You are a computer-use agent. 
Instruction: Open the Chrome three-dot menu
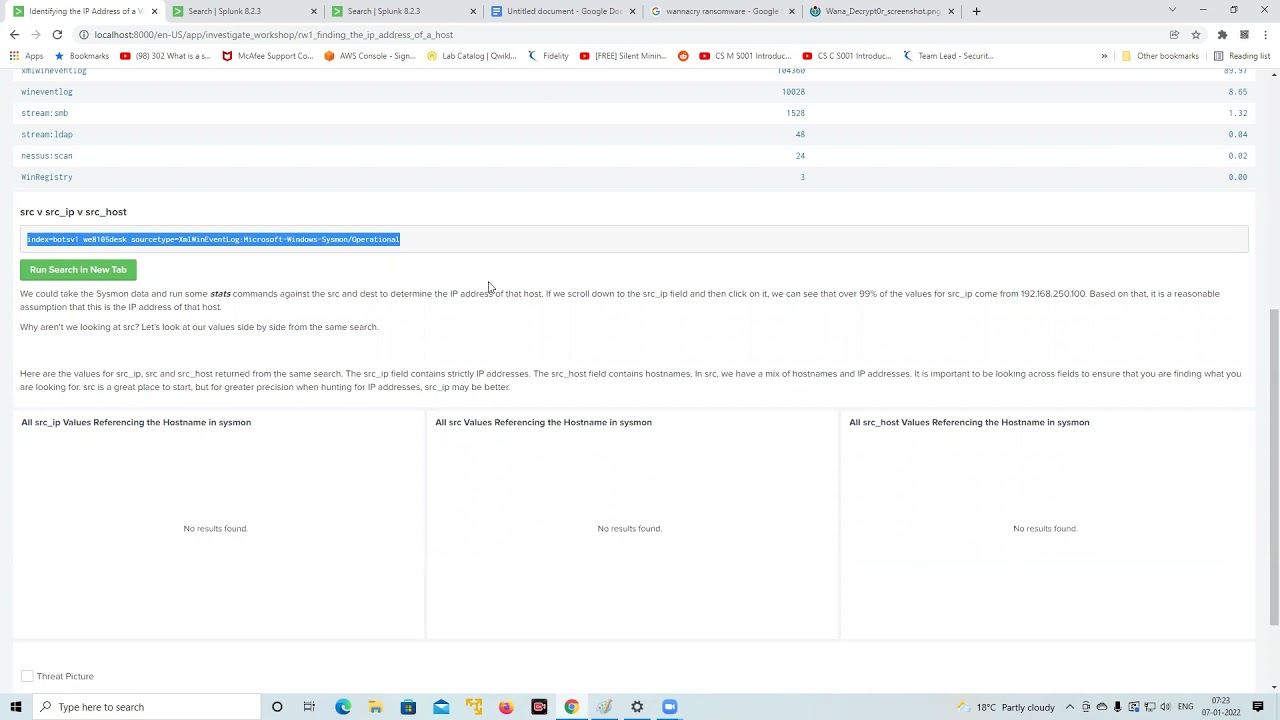1265,34
